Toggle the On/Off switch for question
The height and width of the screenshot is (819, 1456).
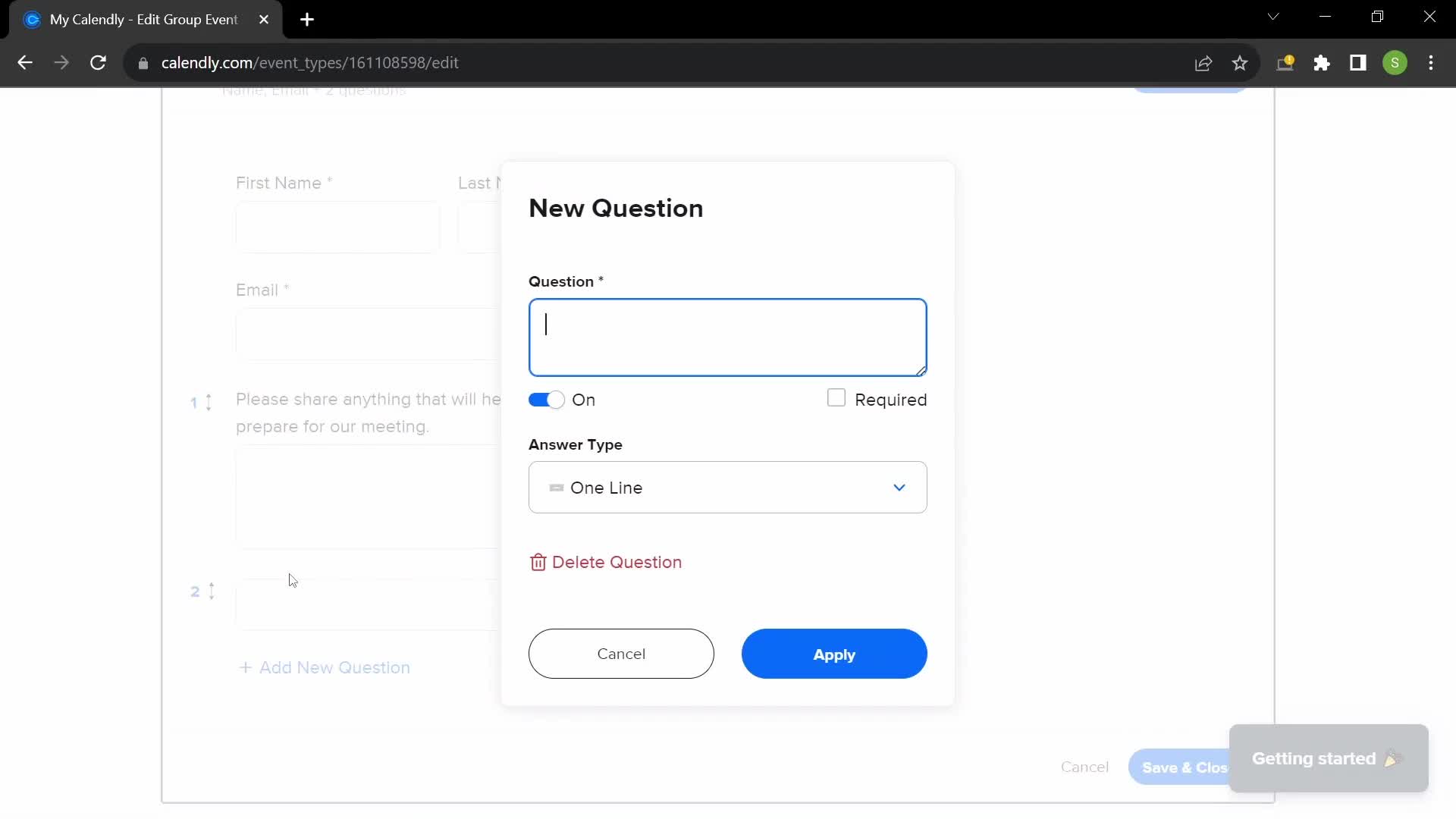pyautogui.click(x=548, y=400)
